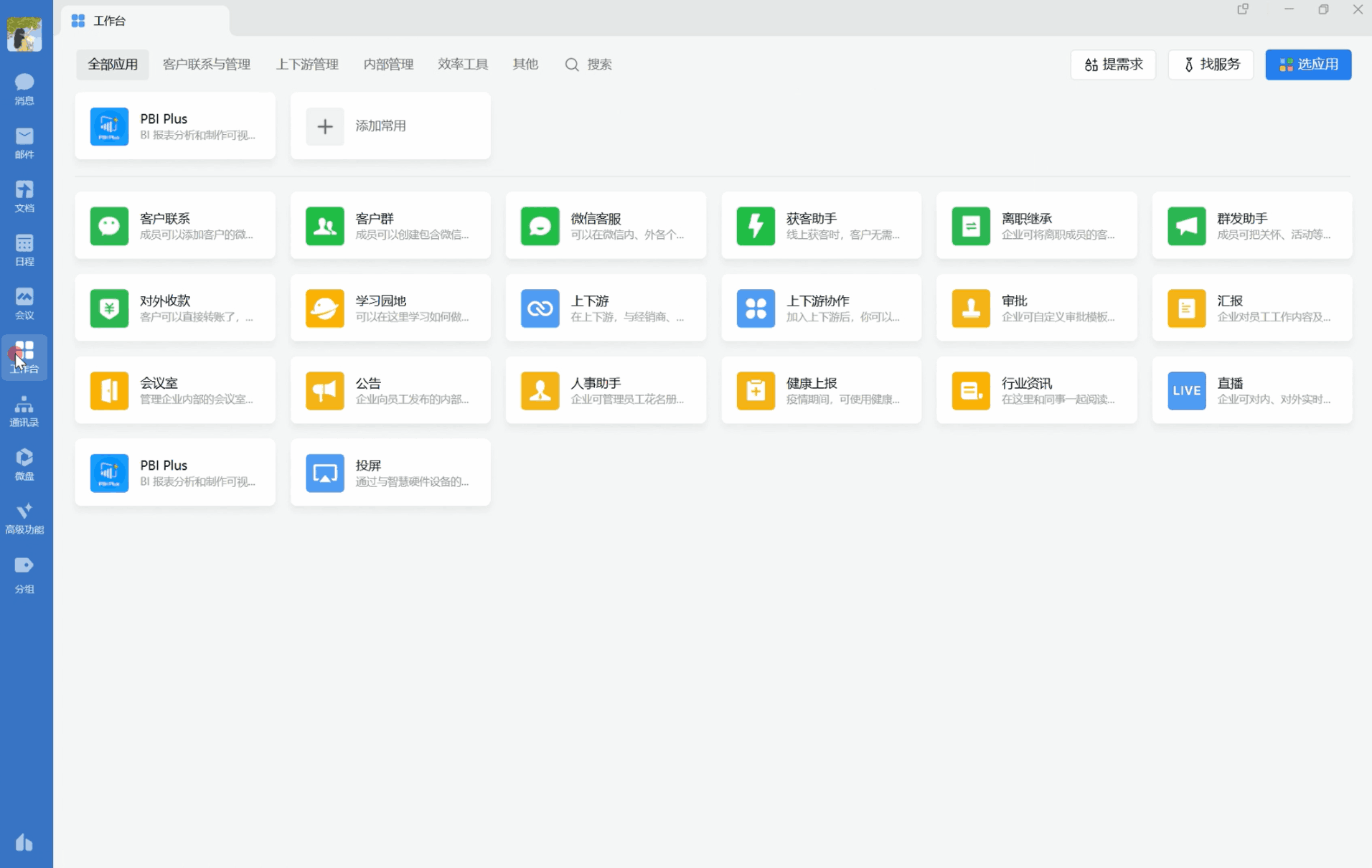Image resolution: width=1372 pixels, height=868 pixels.
Task: Open the 汇报 report app
Action: click(1252, 308)
